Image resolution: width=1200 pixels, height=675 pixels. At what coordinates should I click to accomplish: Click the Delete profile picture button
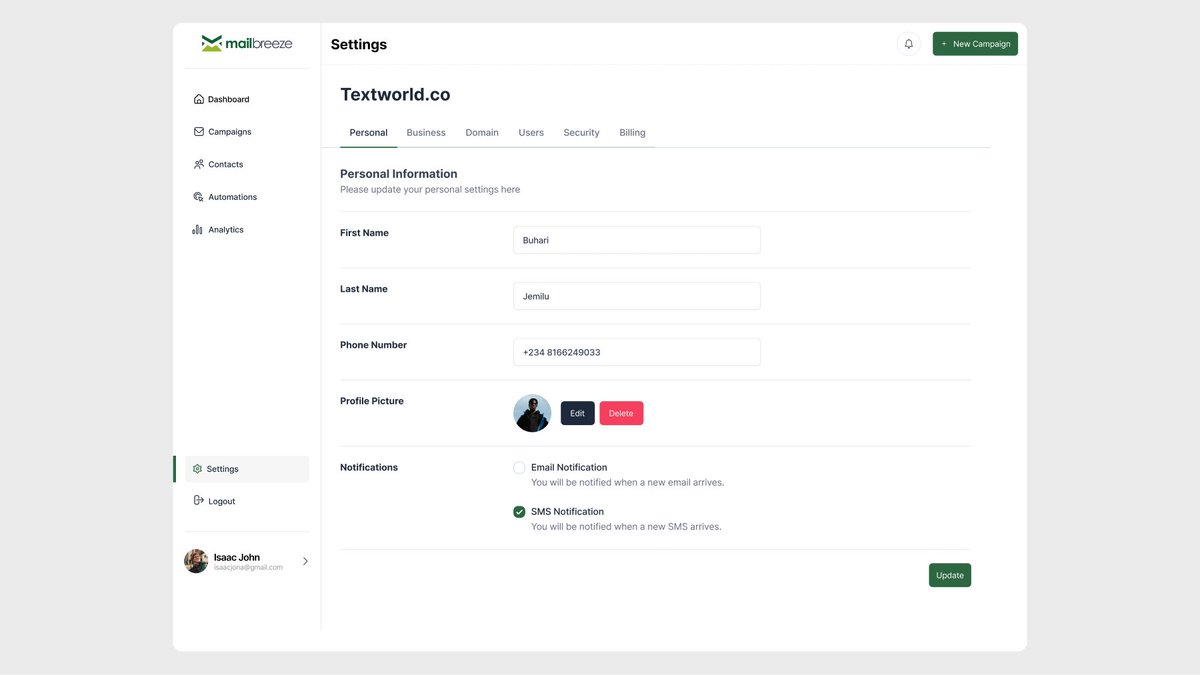pyautogui.click(x=621, y=413)
